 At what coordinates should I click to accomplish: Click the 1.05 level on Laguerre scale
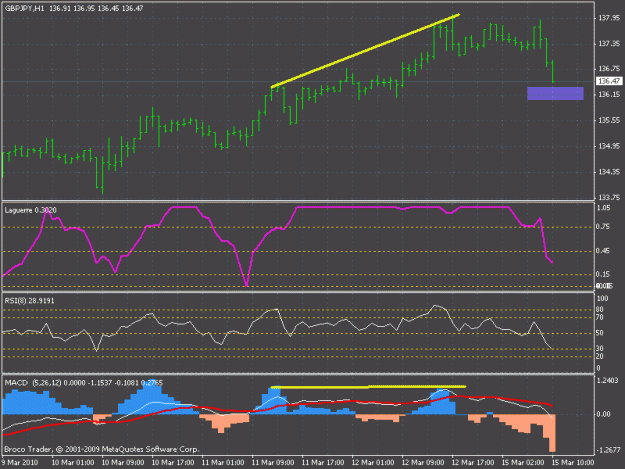tap(603, 208)
